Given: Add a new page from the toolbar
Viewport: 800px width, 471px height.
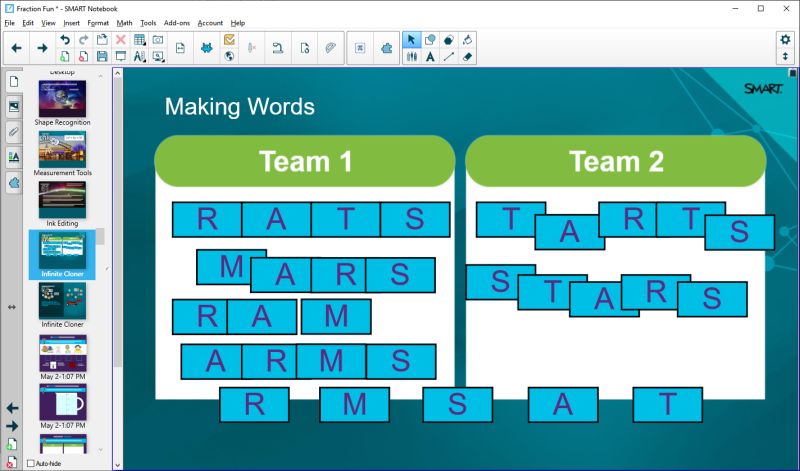Looking at the screenshot, I should (65, 56).
